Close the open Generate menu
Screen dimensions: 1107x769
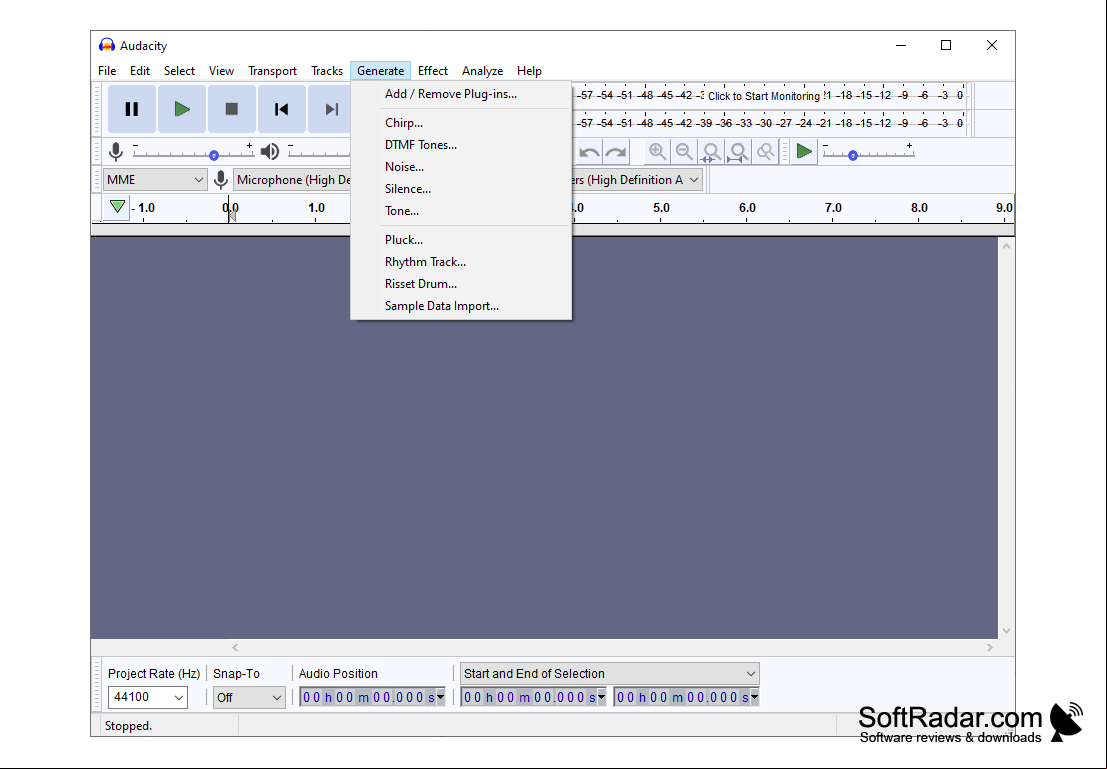[x=381, y=71]
